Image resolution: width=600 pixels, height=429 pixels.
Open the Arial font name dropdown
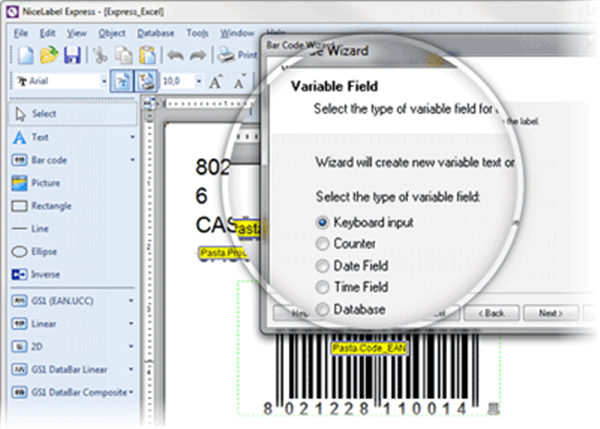click(x=104, y=81)
